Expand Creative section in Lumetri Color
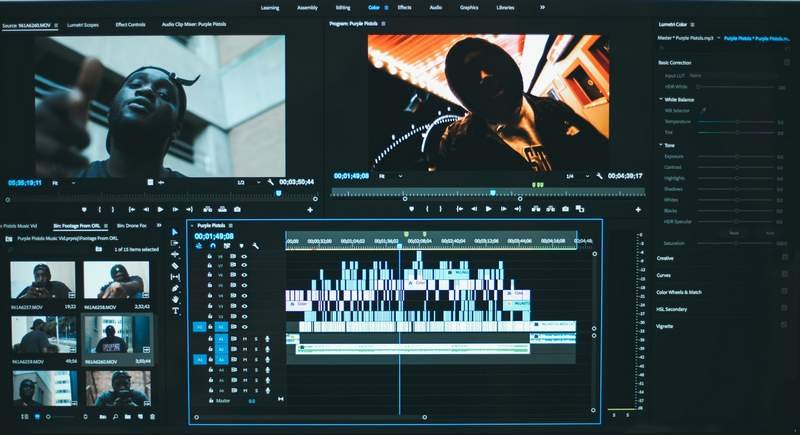Viewport: 800px width, 435px height. tap(665, 258)
